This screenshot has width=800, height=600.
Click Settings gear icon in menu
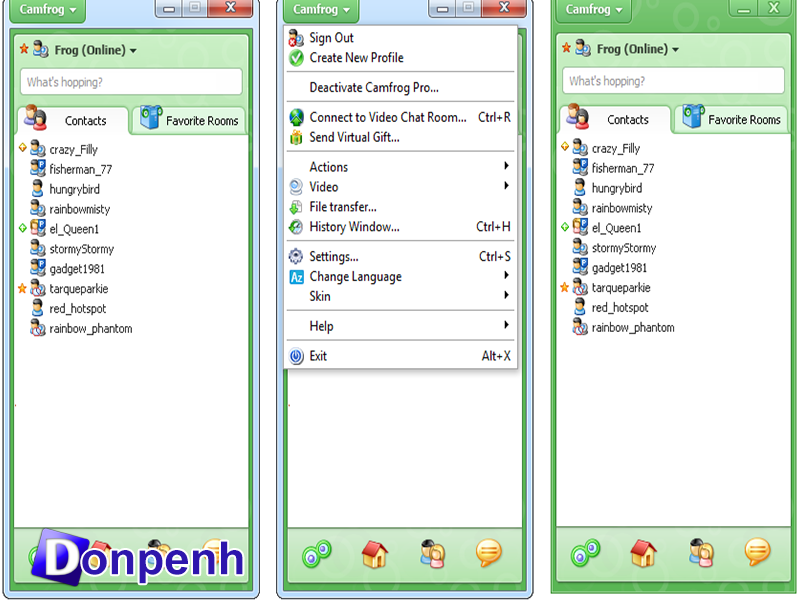coord(296,256)
